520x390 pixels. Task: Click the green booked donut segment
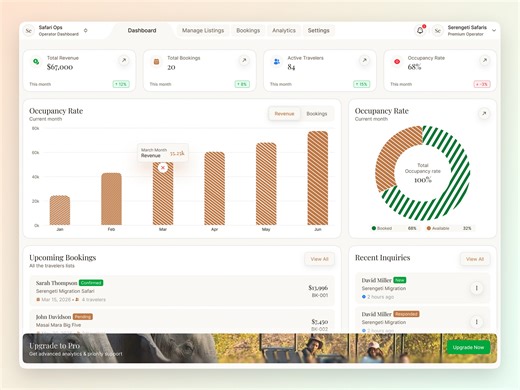click(460, 187)
